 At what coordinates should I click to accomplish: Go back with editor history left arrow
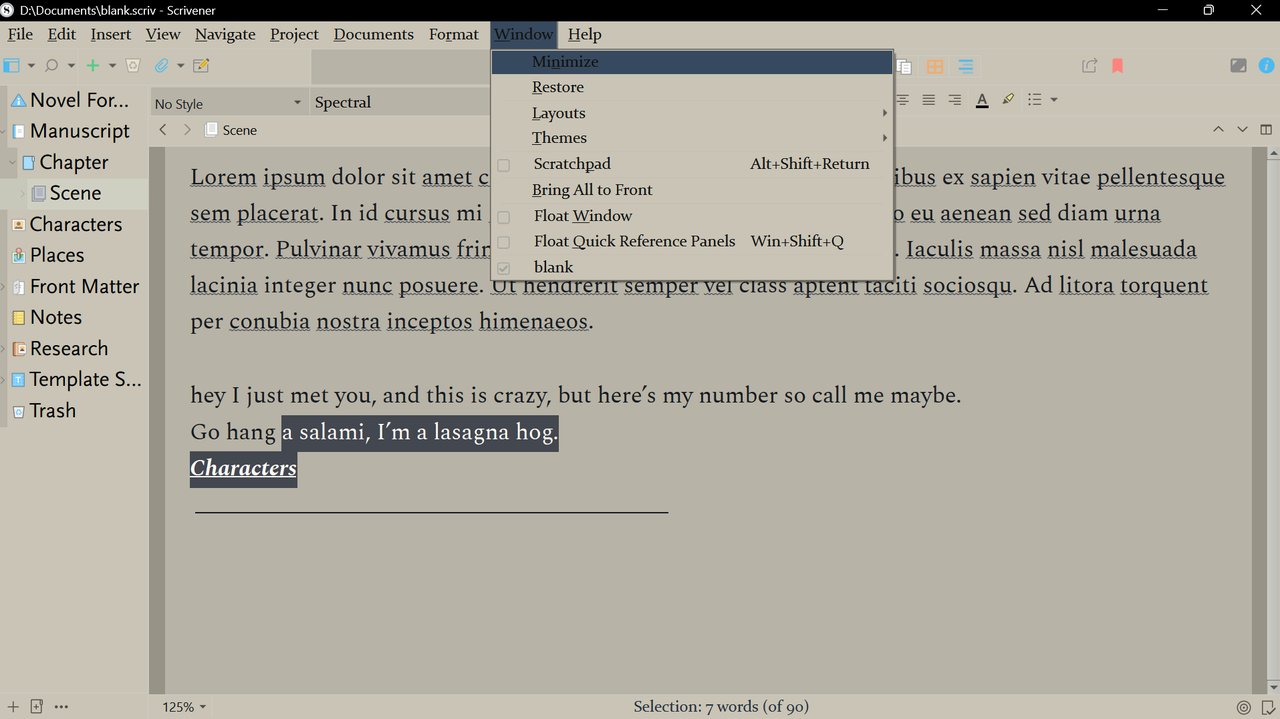pyautogui.click(x=163, y=130)
